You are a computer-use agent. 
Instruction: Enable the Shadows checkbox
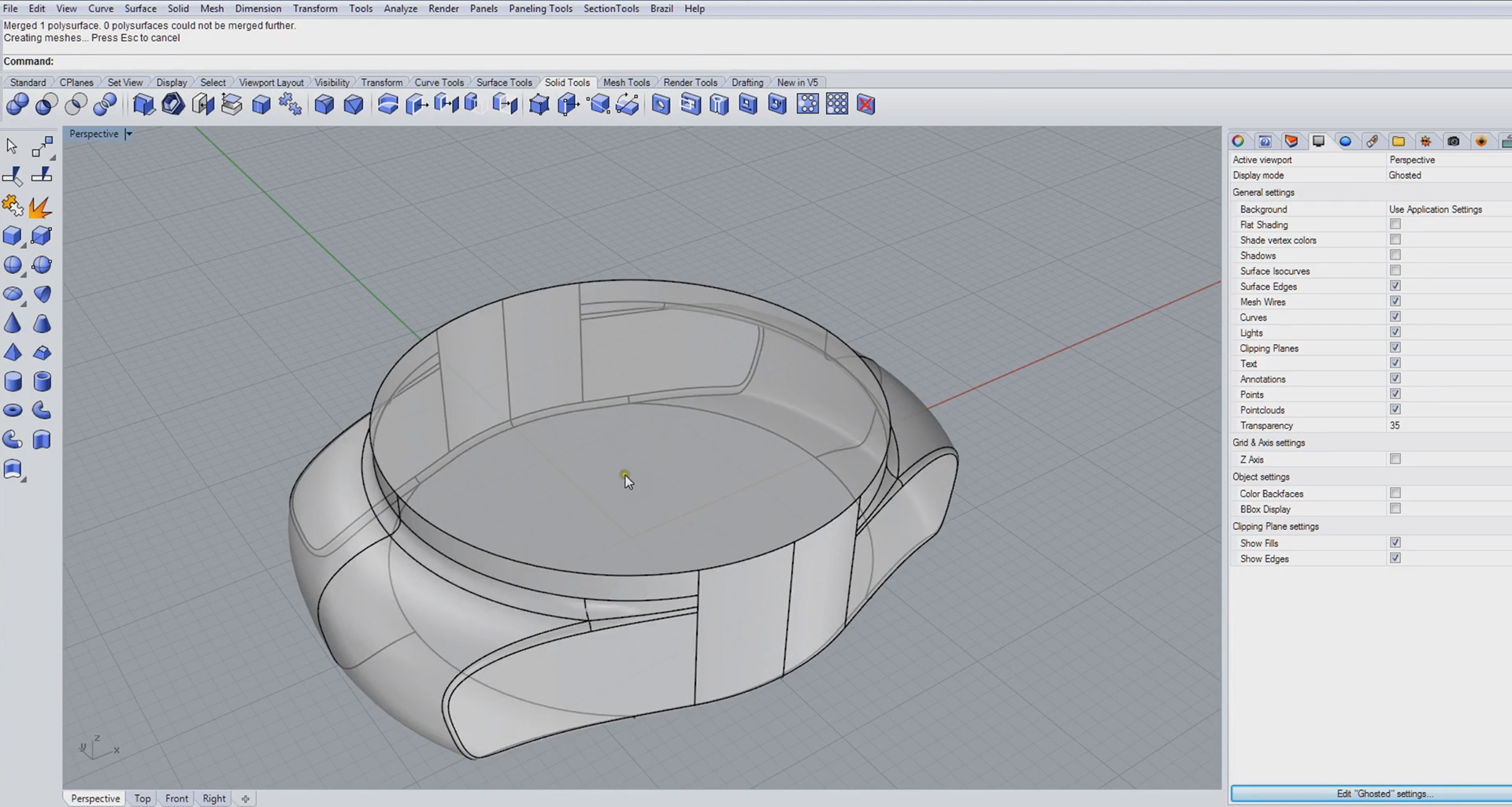point(1395,255)
